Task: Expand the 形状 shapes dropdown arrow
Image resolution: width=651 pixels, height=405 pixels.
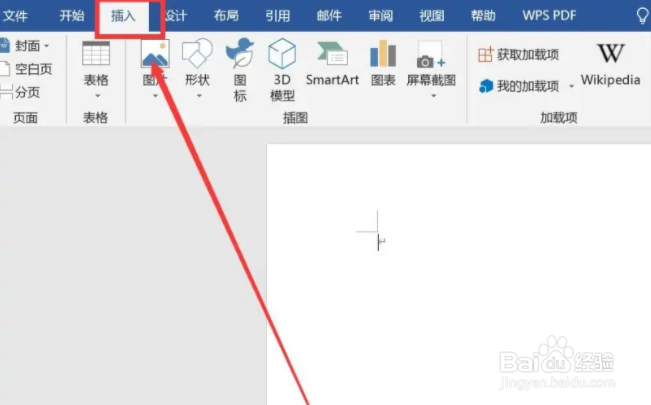Action: pos(199,96)
